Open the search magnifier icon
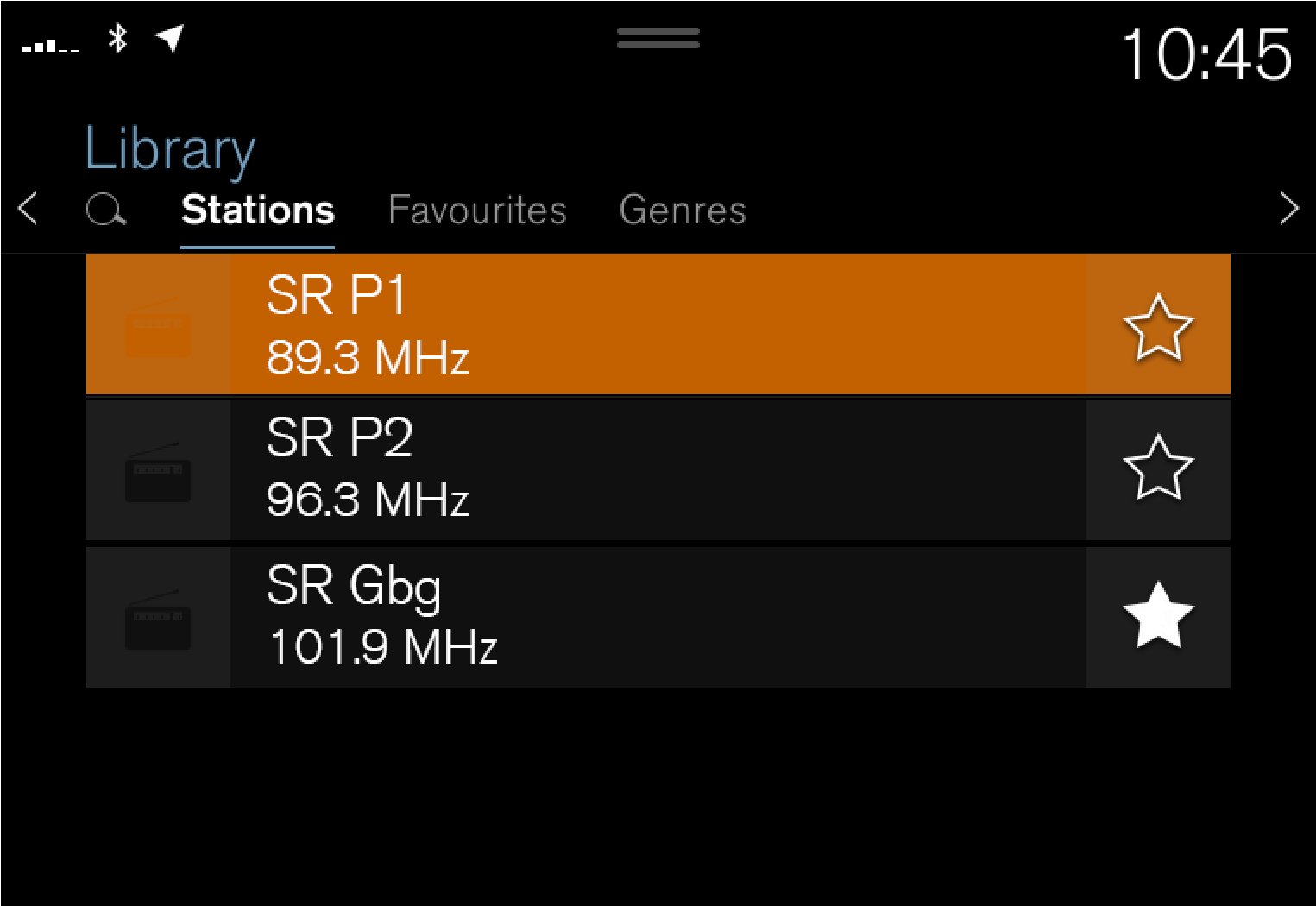Viewport: 1316px width, 906px height. click(x=106, y=210)
